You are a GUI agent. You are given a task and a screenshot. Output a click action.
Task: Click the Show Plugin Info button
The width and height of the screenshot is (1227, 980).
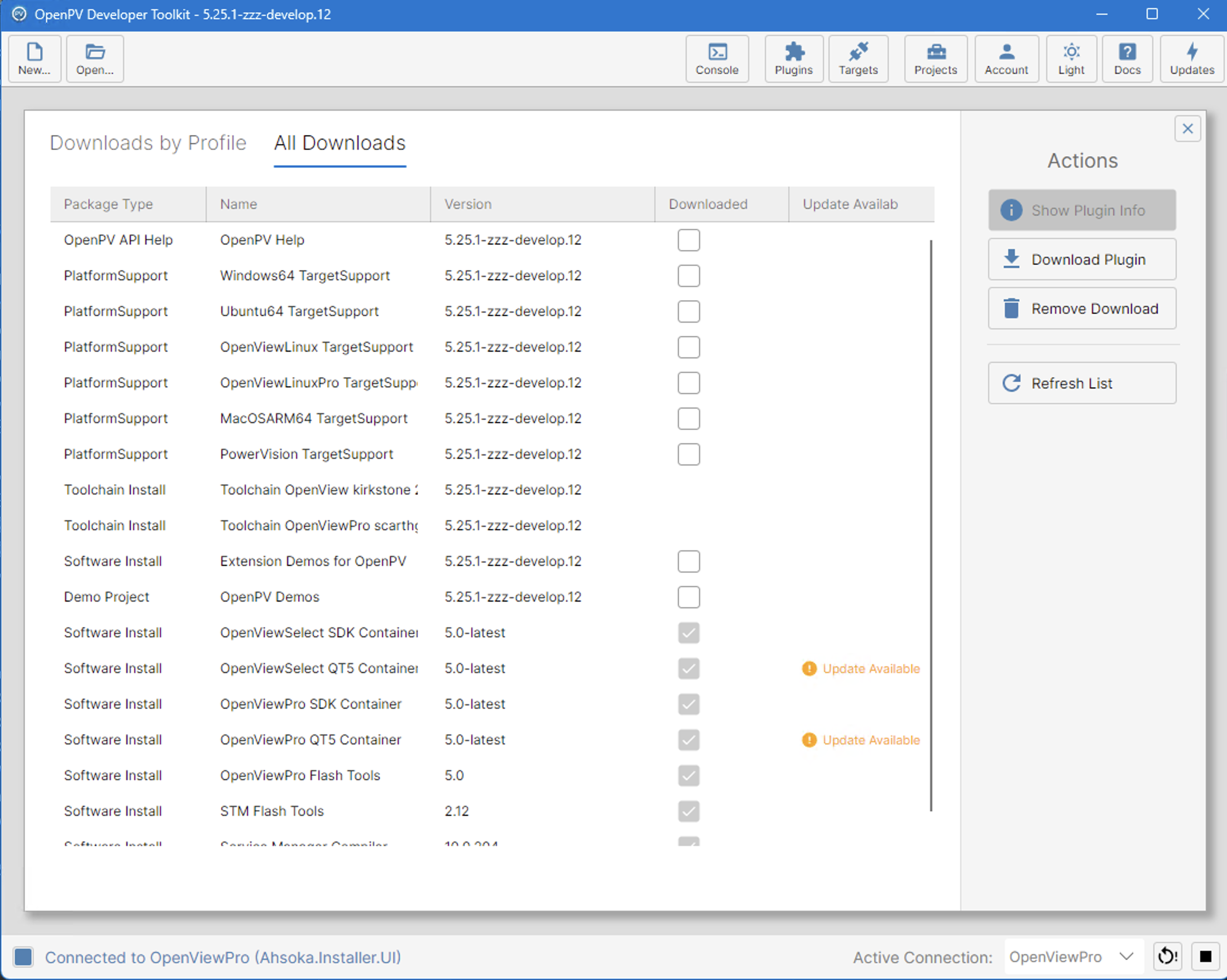click(x=1082, y=210)
